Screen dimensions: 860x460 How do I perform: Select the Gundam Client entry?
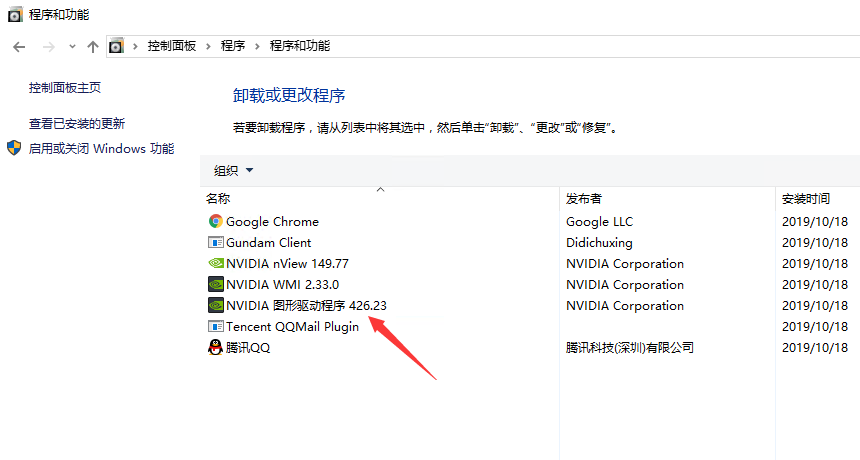click(268, 242)
